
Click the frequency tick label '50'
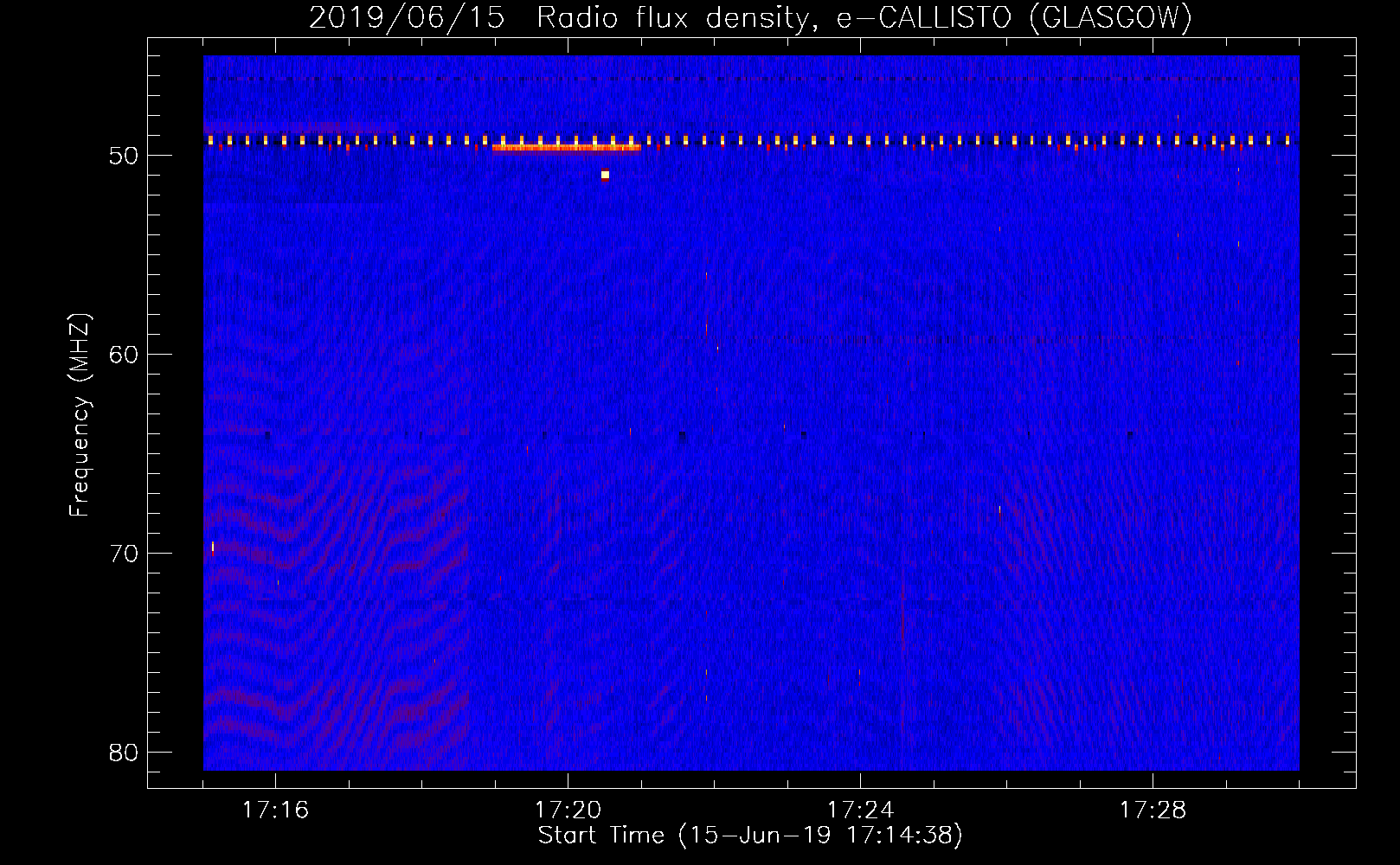pos(124,156)
